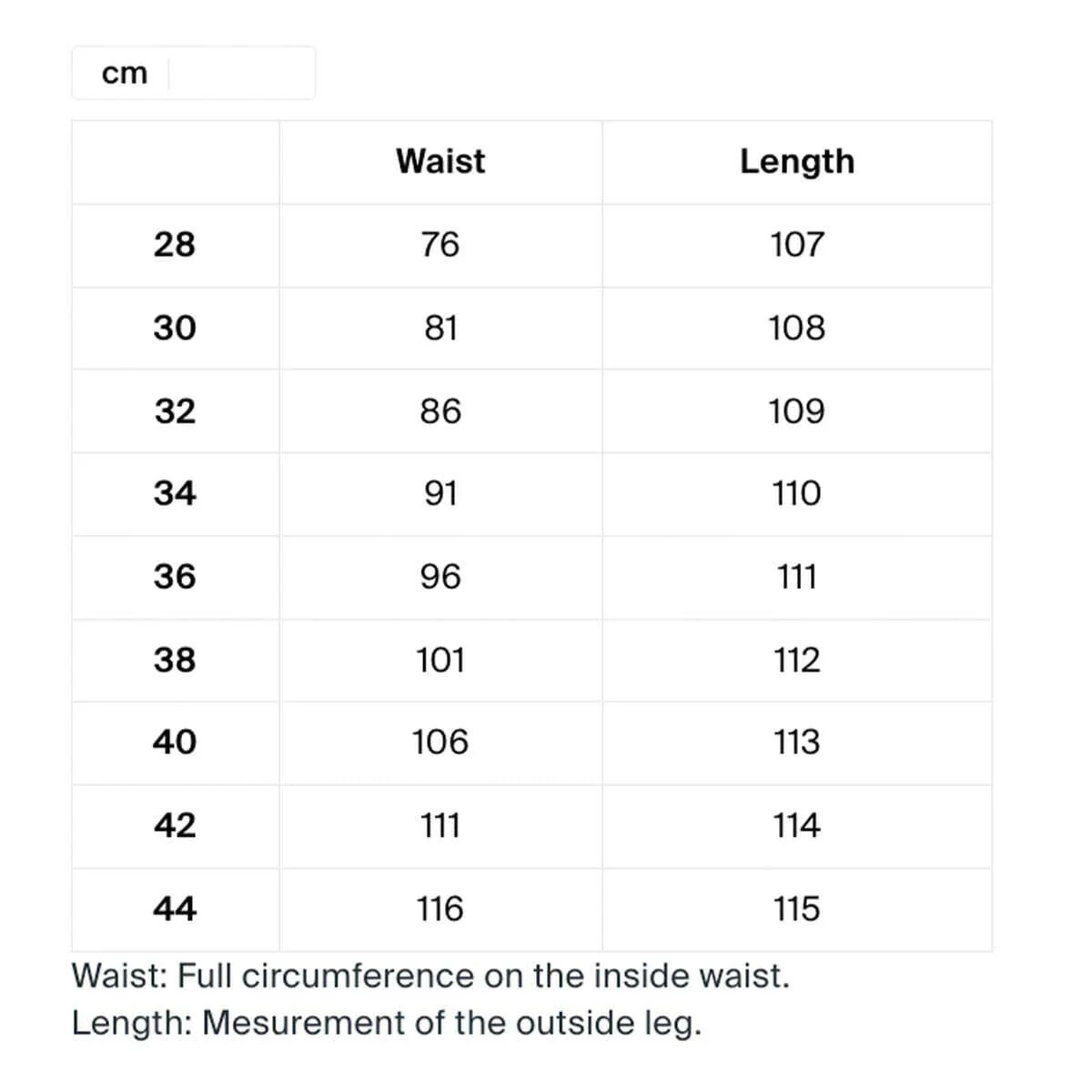Click the Waist column header
Screen dimensions: 1092x1092
(x=440, y=161)
